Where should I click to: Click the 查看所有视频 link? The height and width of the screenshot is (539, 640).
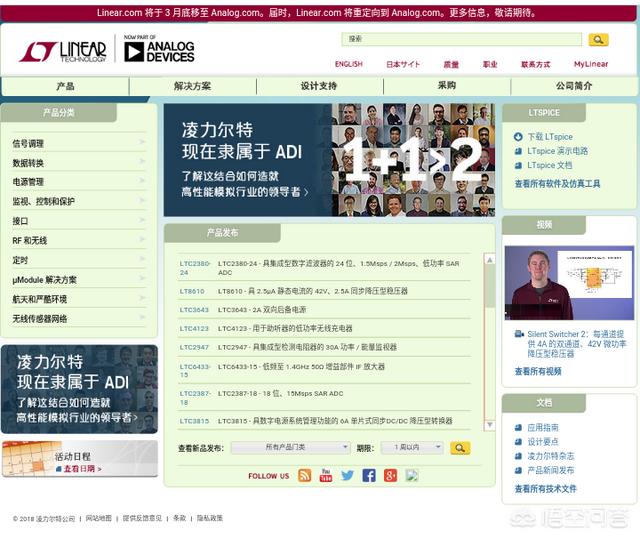(538, 371)
